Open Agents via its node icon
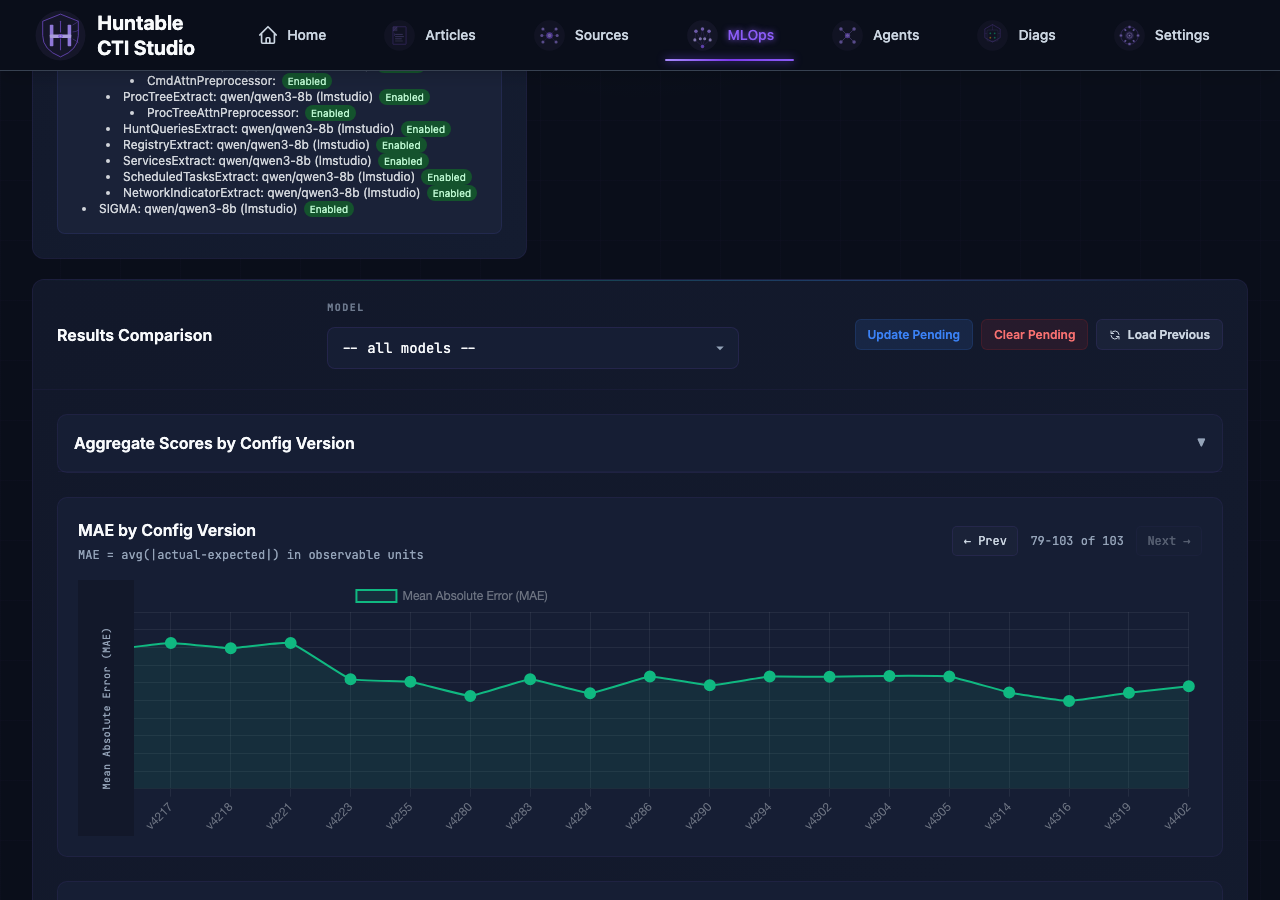This screenshot has width=1280, height=900. click(x=847, y=35)
